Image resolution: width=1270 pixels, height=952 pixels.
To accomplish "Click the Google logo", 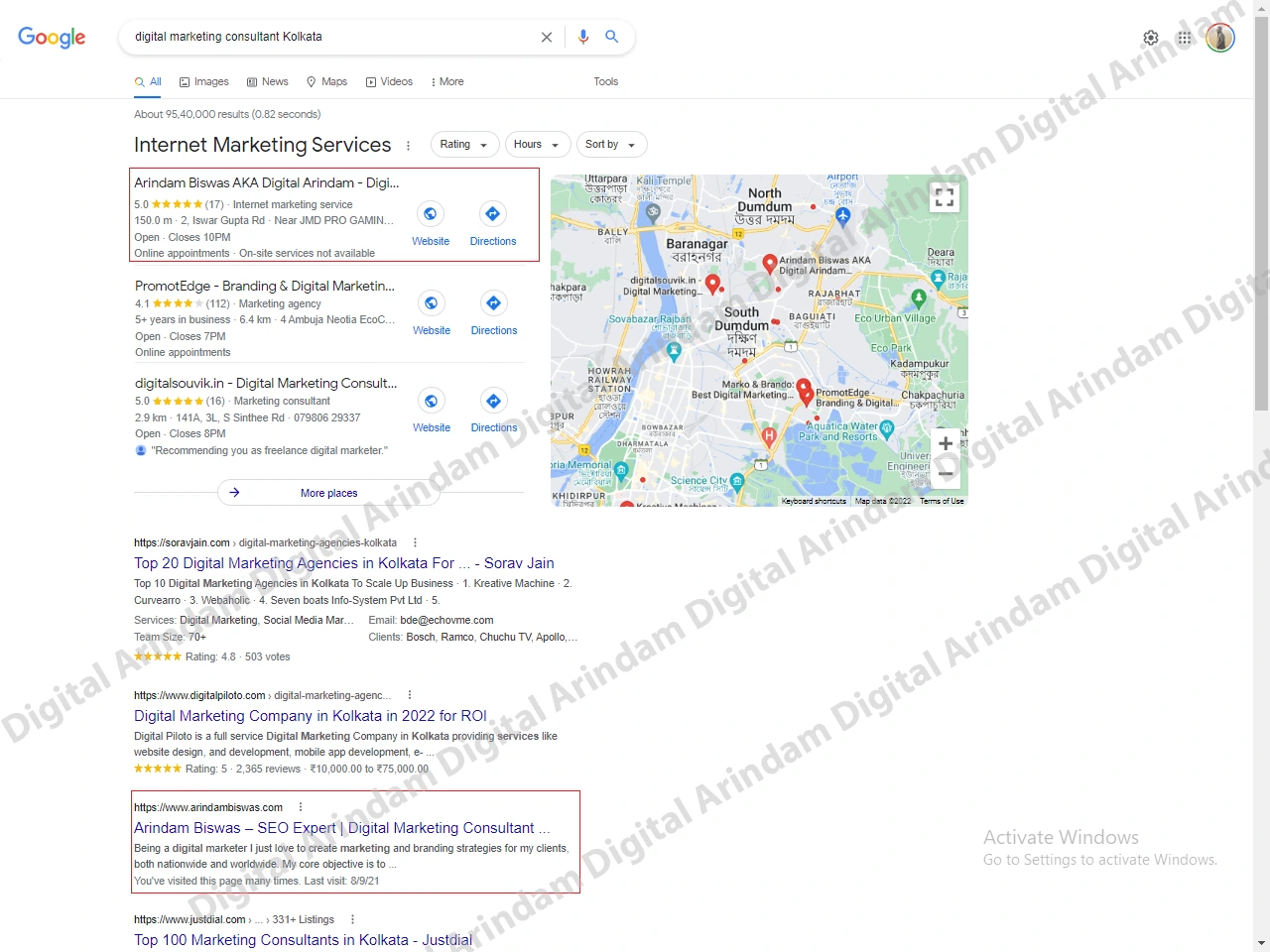I will [x=52, y=37].
